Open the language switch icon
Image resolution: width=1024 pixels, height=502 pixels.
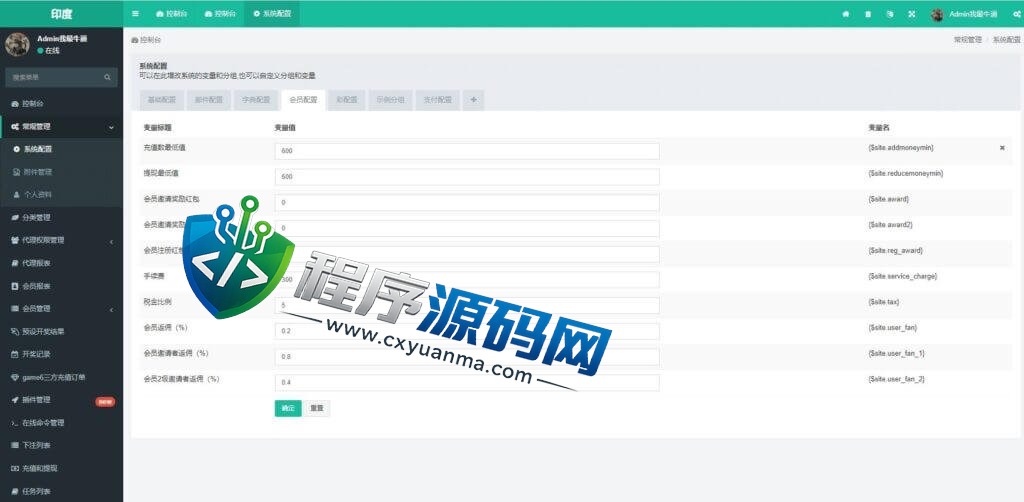[x=890, y=14]
